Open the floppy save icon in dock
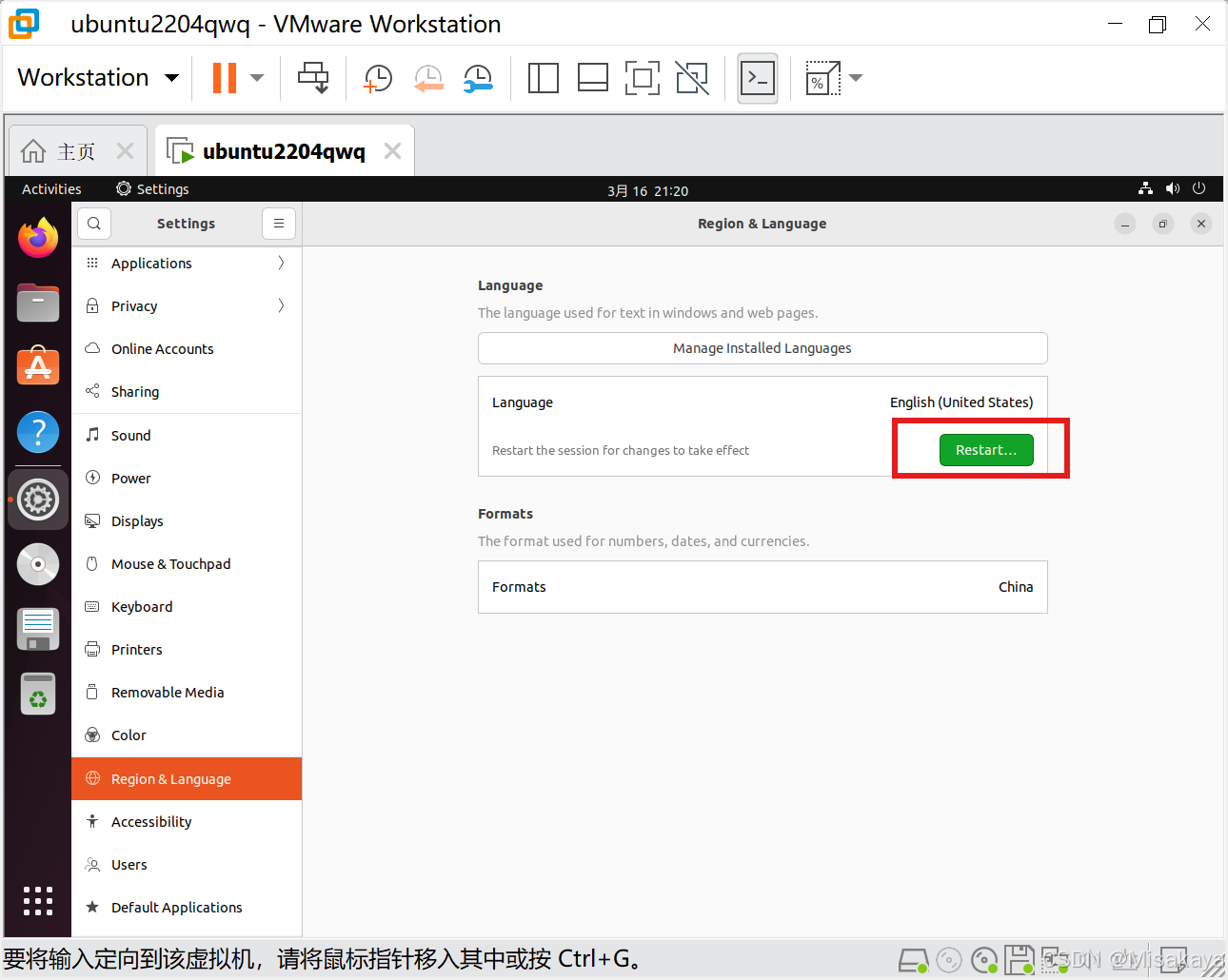The height and width of the screenshot is (980, 1228). pos(38,629)
